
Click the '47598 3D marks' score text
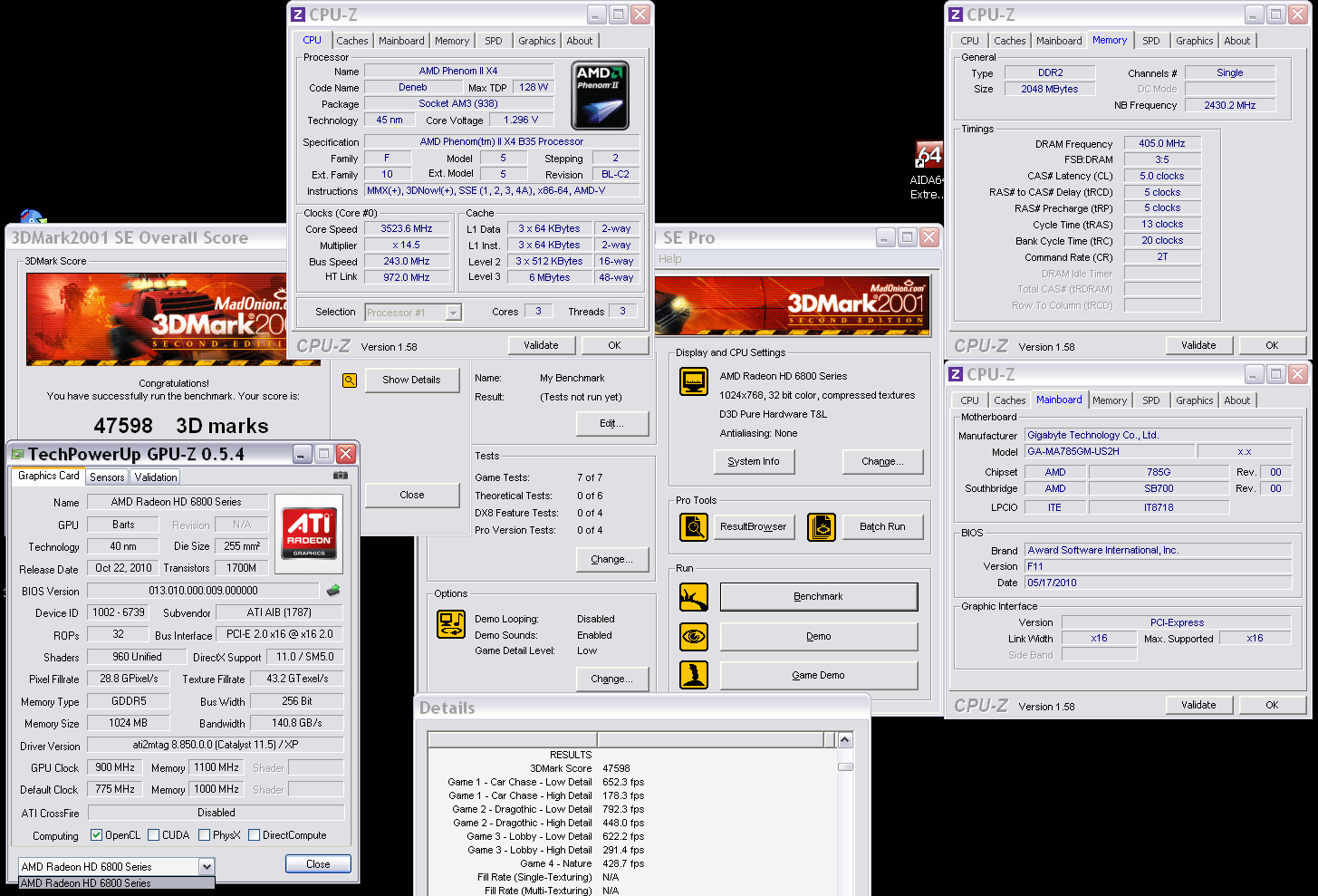pyautogui.click(x=181, y=426)
